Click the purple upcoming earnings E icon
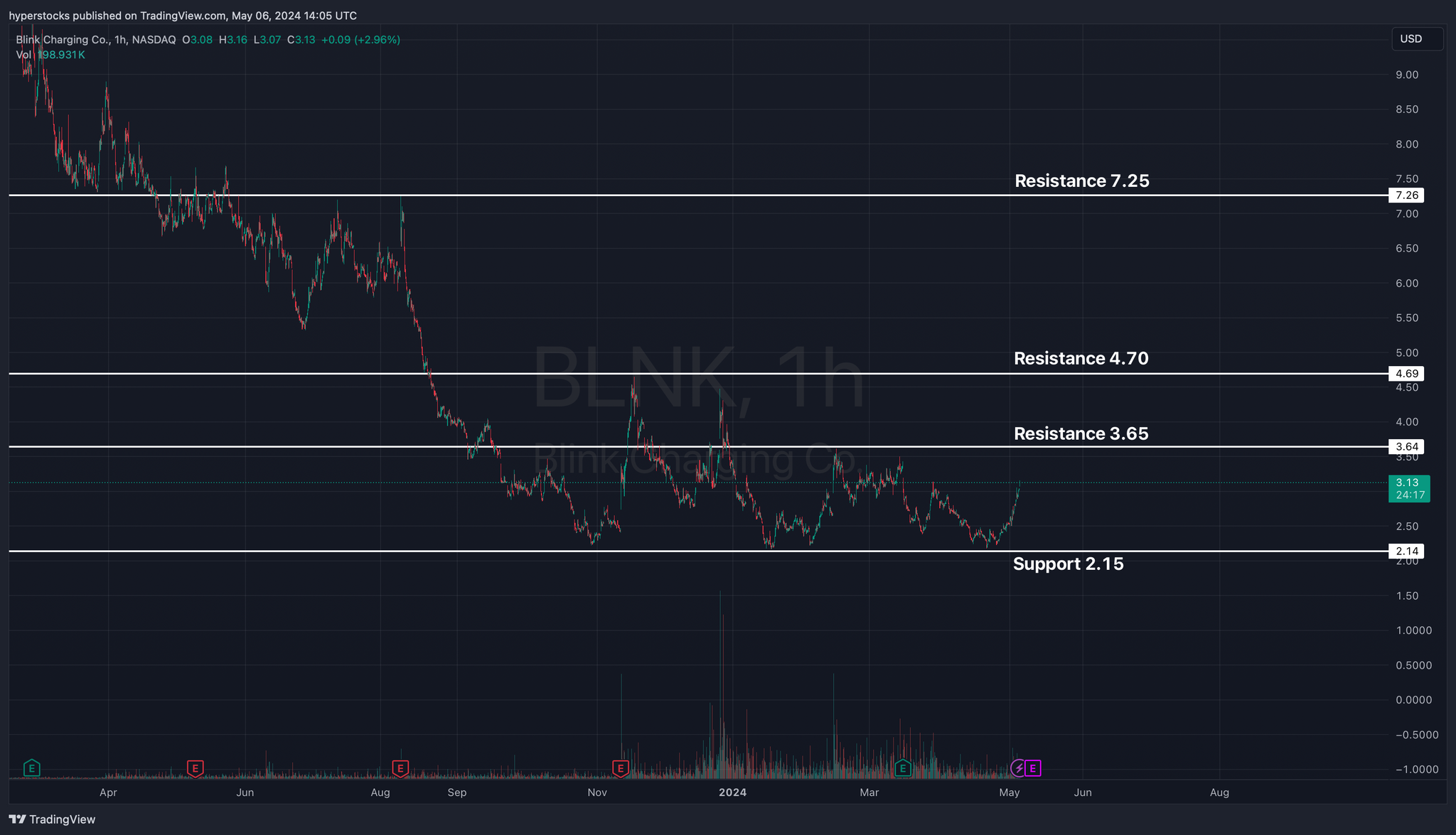The image size is (1456, 835). point(1033,767)
